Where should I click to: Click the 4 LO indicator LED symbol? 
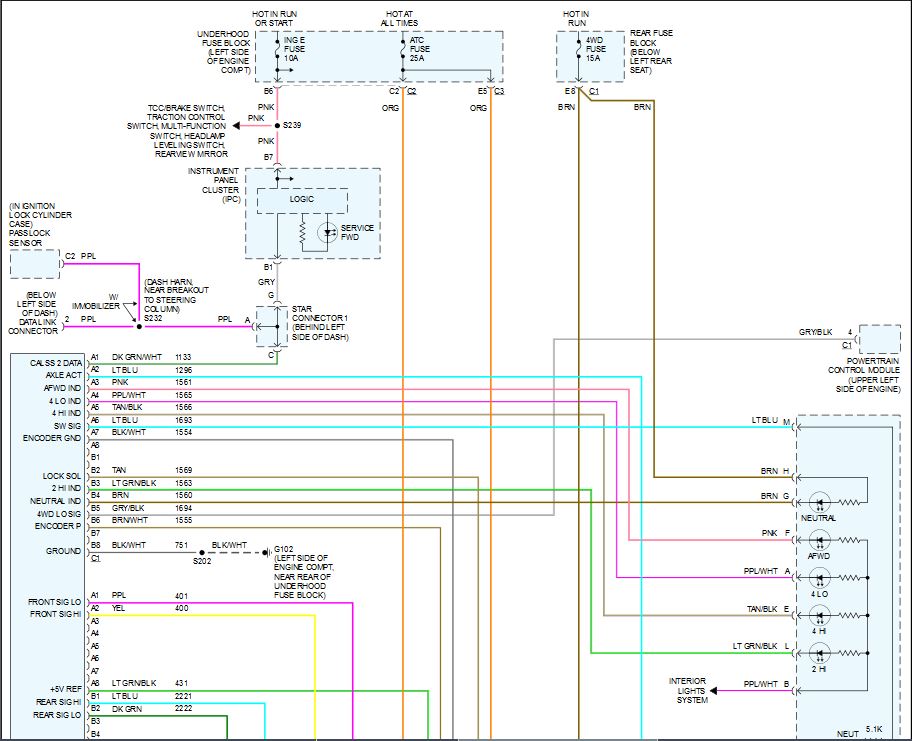[820, 578]
